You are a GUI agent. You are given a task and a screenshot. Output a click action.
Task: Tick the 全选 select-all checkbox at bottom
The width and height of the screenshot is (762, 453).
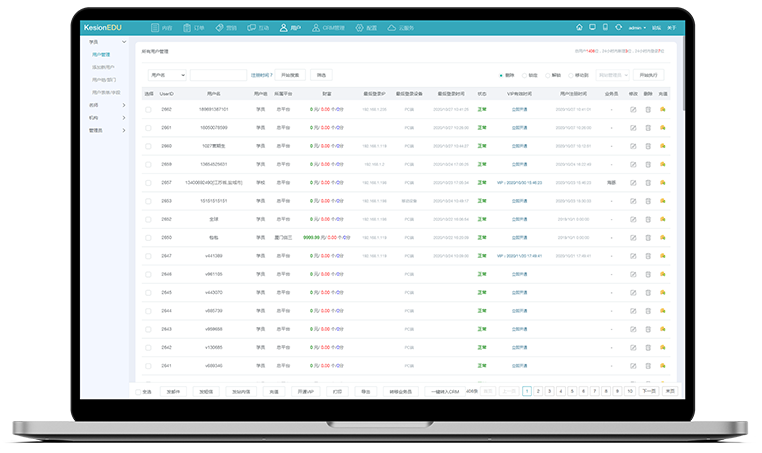pos(138,392)
